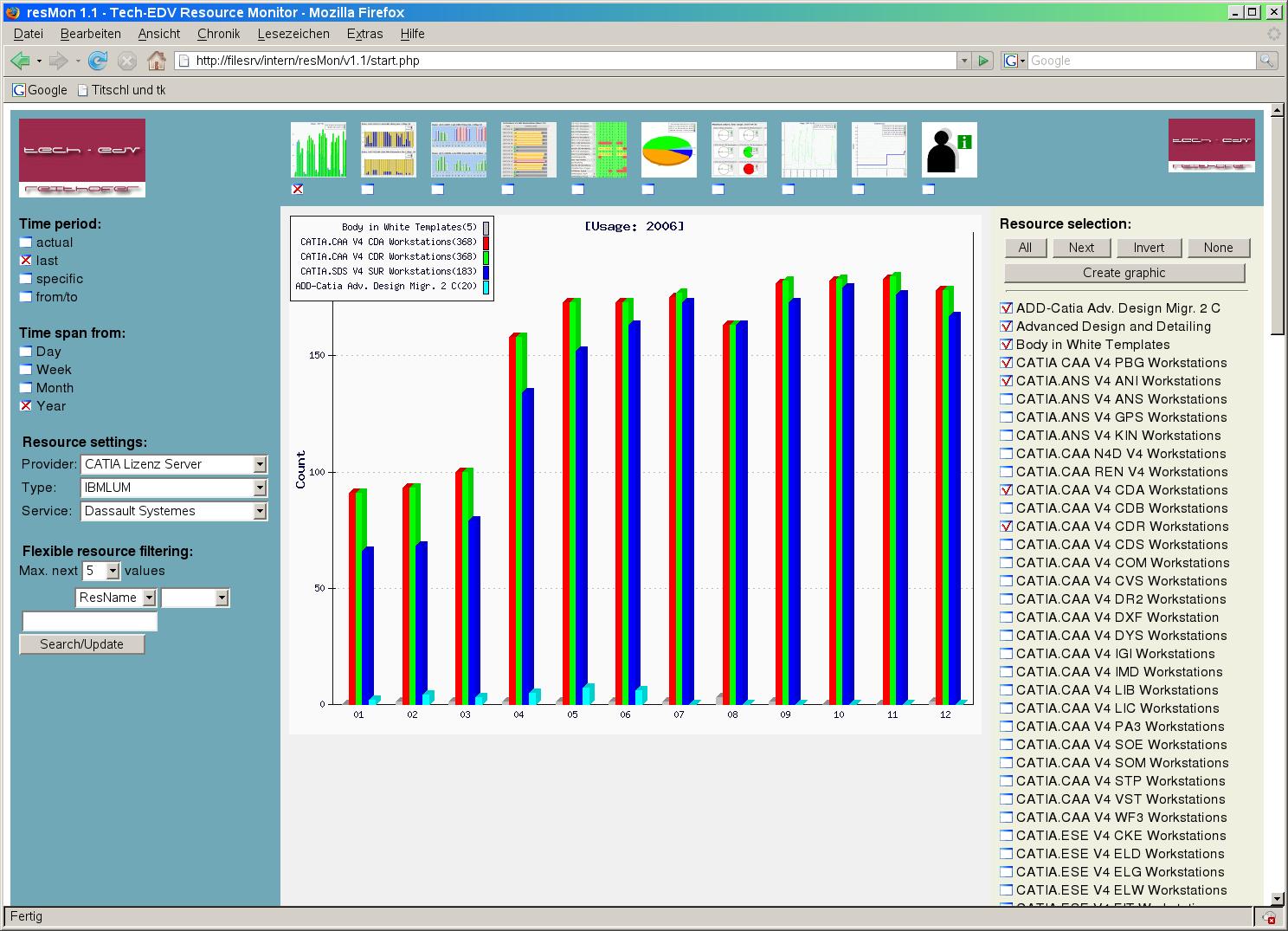Image resolution: width=1288 pixels, height=931 pixels.
Task: Select the horizontal orange bars chart thumbnail
Action: pos(529,150)
